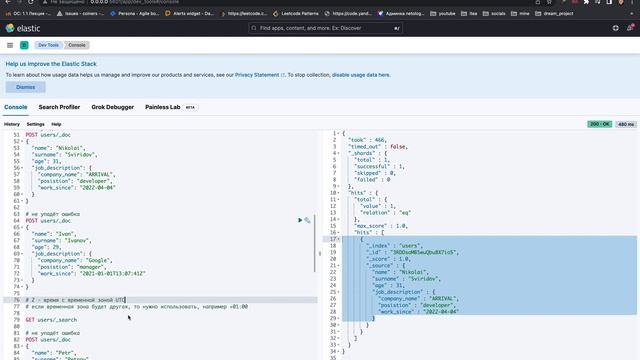Click the 200 - OK status badge

point(600,124)
